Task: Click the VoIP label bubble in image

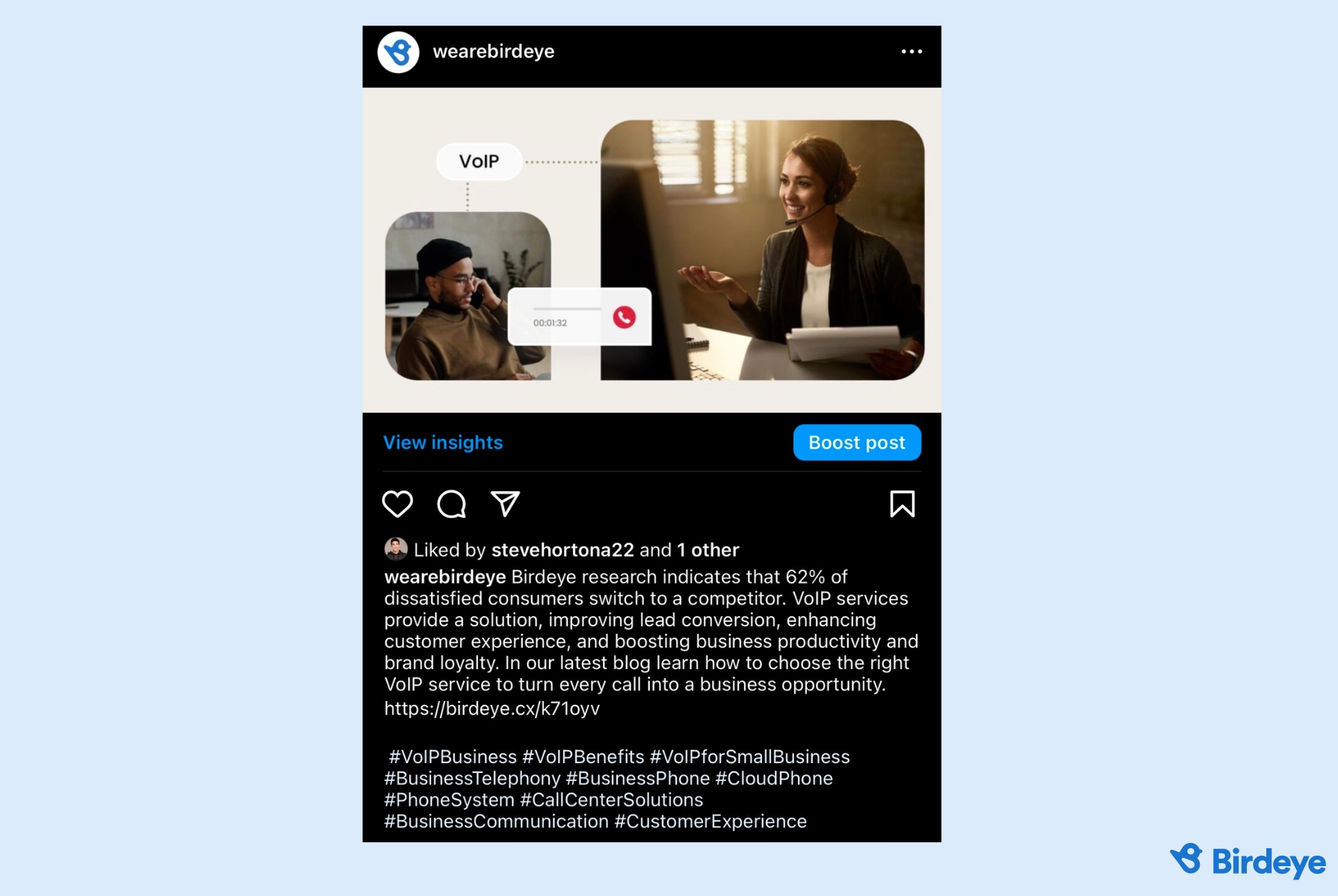Action: pos(479,161)
